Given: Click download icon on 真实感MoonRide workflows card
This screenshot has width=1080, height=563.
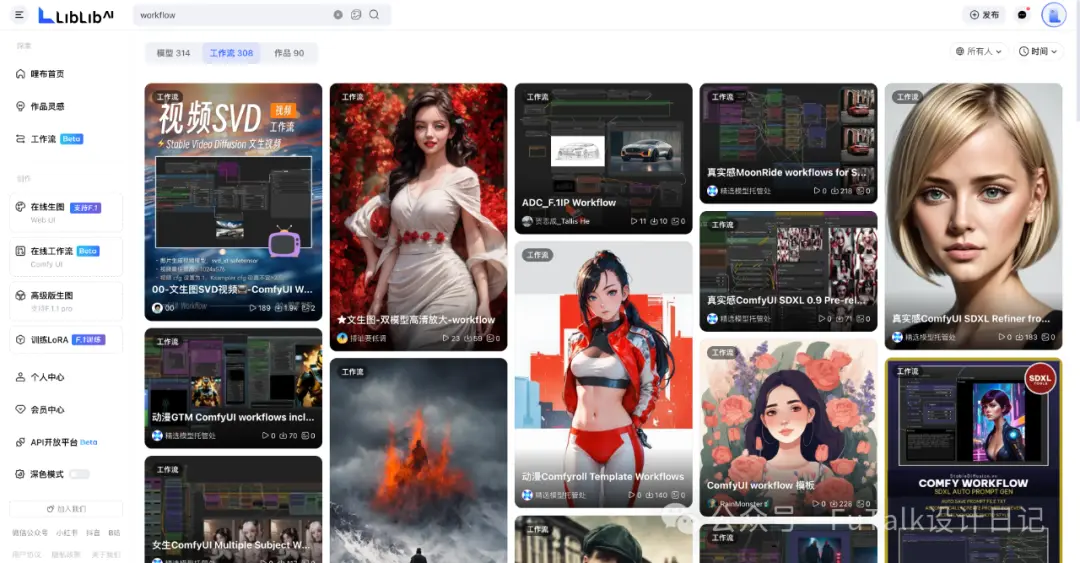Looking at the screenshot, I should (834, 191).
